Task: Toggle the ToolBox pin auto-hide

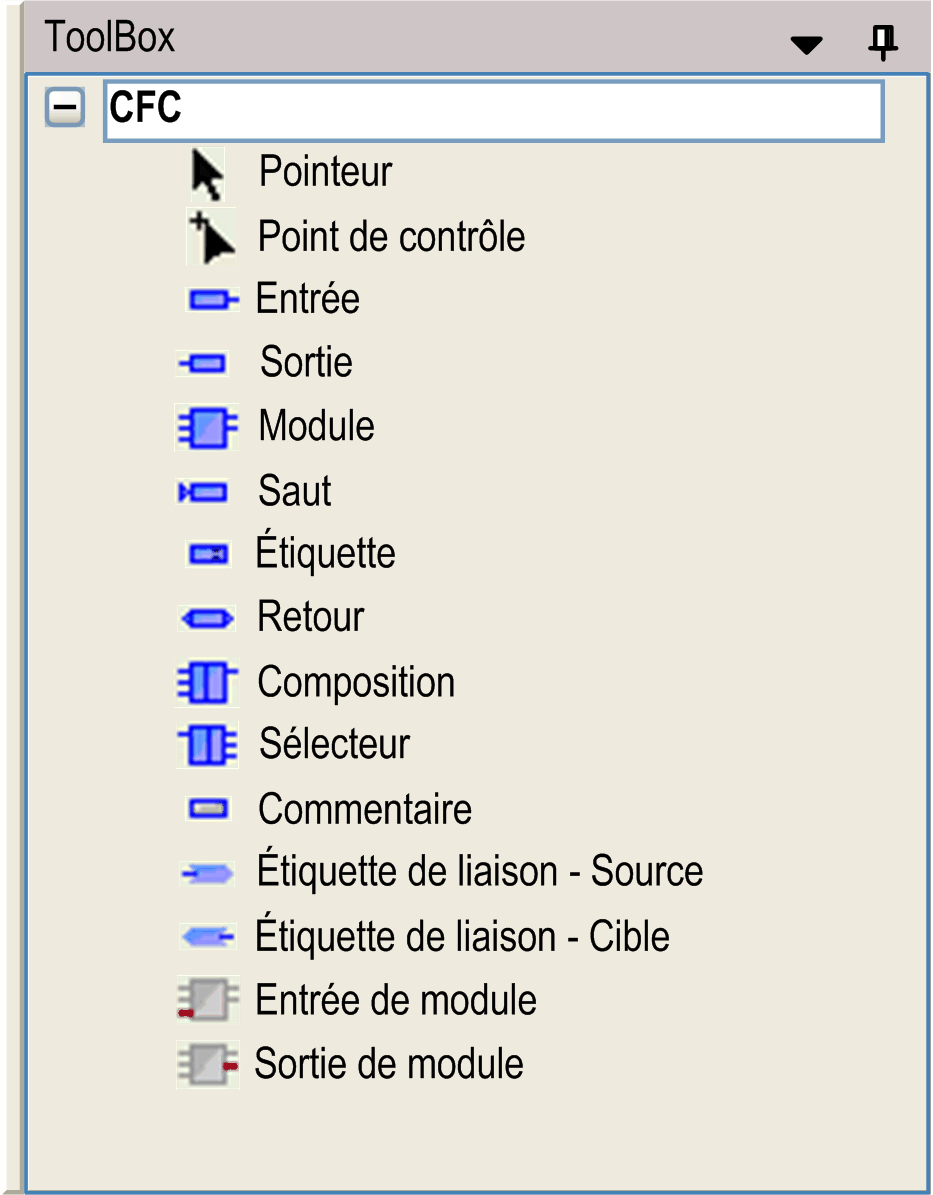Action: [x=882, y=42]
